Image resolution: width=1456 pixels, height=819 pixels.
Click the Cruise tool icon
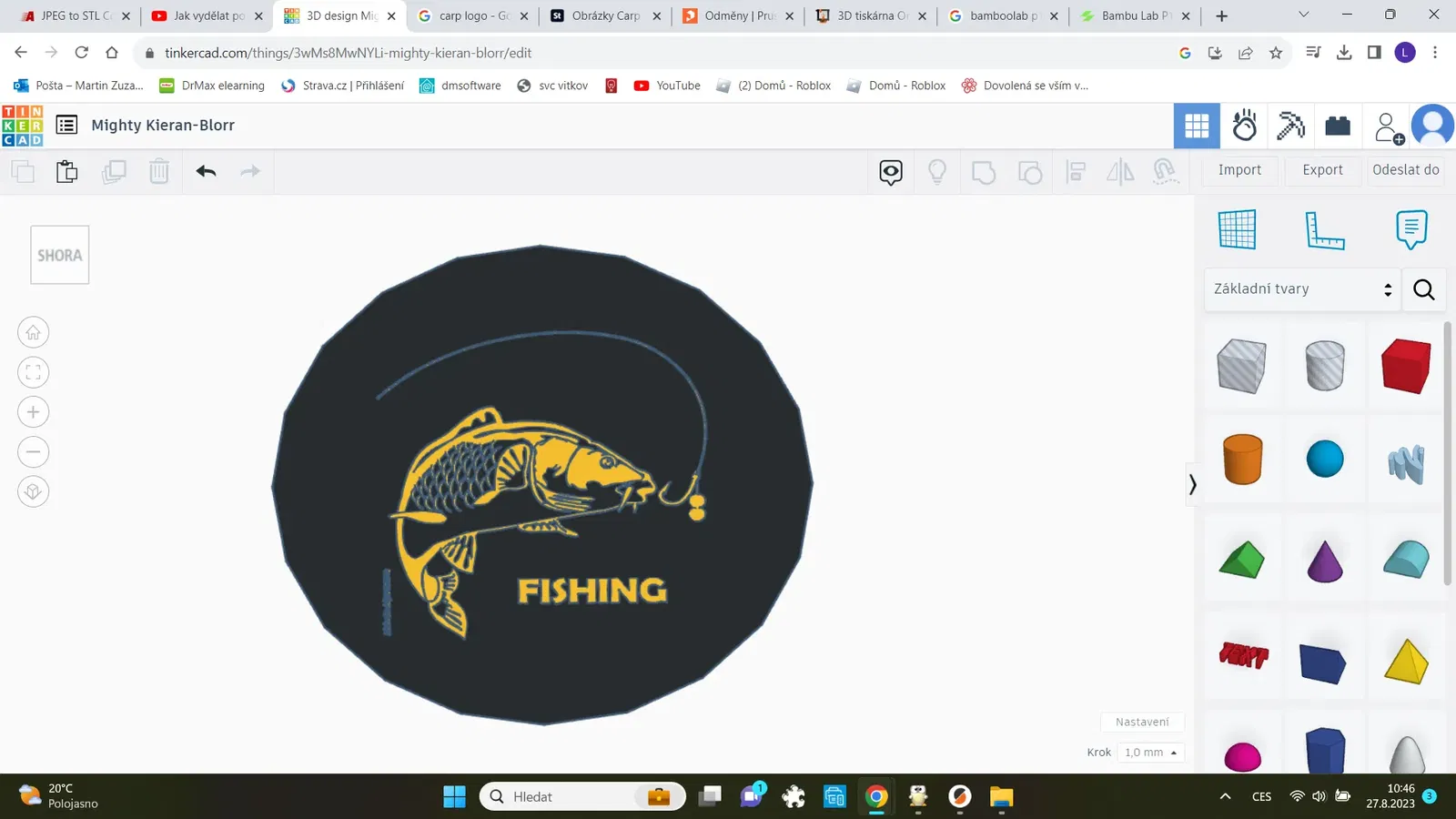pos(1166,172)
